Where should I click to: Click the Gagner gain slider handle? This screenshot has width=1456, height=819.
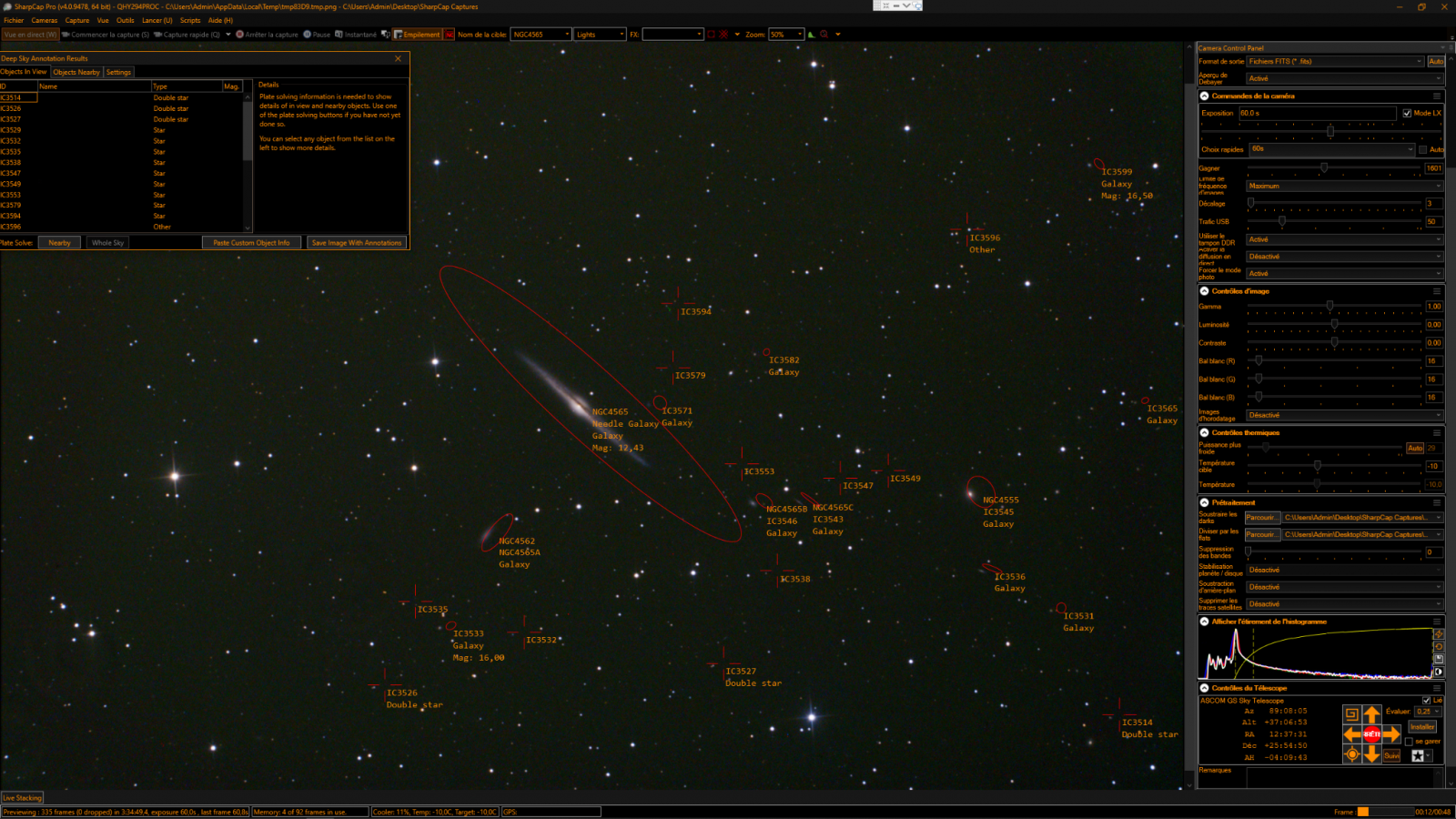(x=1324, y=168)
